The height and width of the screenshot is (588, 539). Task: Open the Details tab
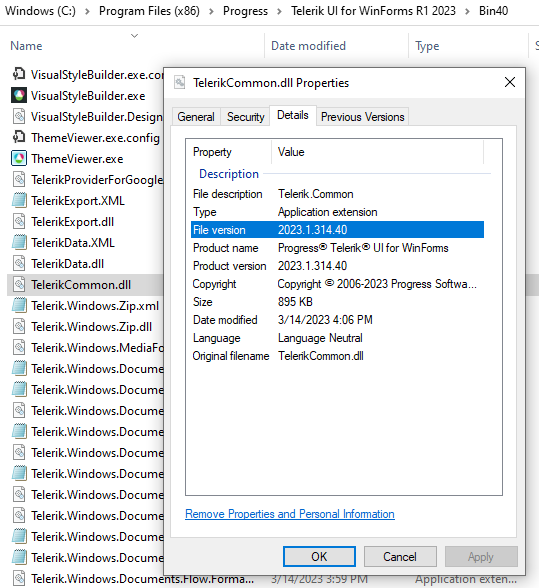(x=293, y=115)
